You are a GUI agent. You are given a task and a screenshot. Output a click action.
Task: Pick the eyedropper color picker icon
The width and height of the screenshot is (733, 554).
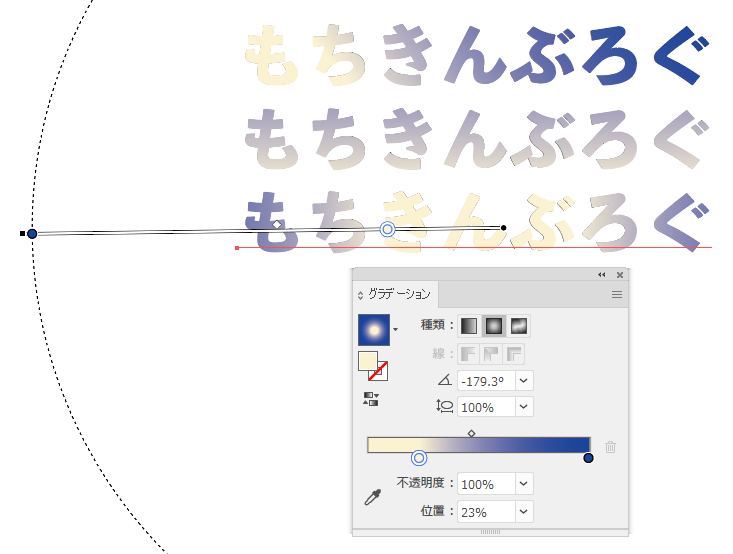click(373, 497)
